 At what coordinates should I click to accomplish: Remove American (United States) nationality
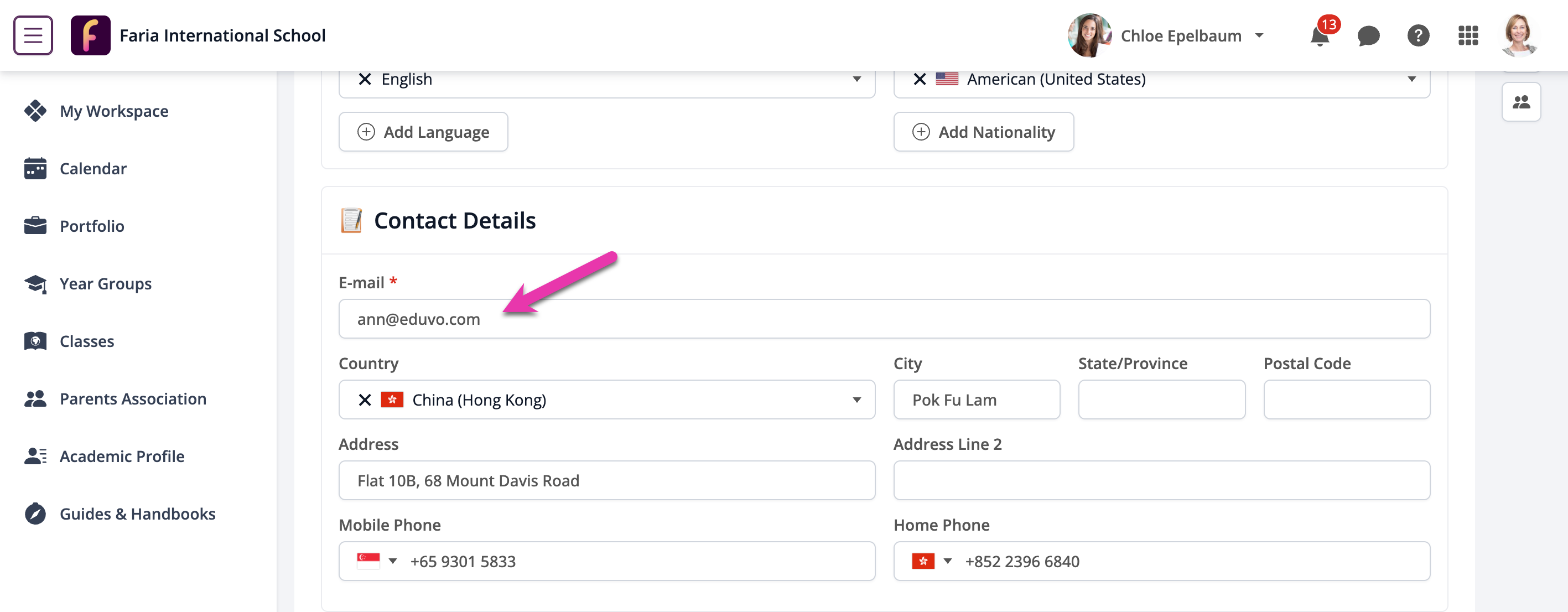(919, 79)
